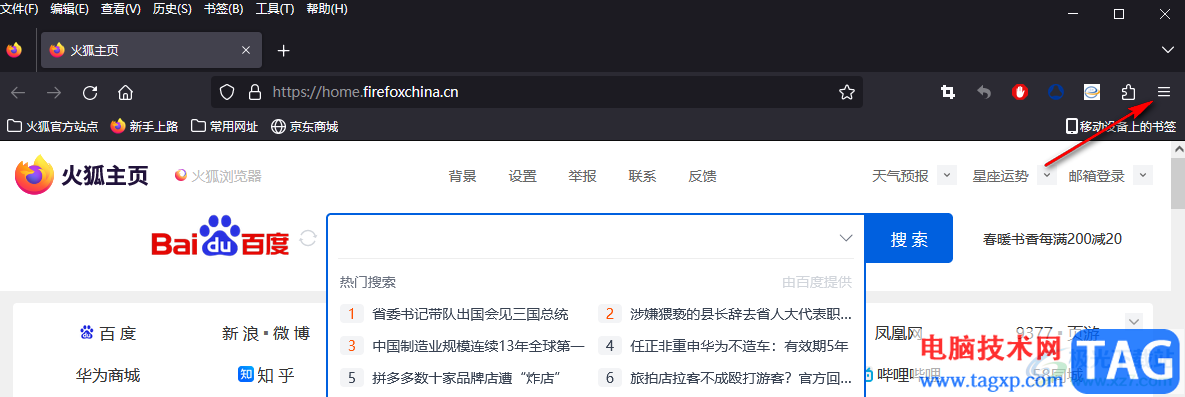This screenshot has width=1185, height=397.
Task: Open 书签(B) menu
Action: (x=224, y=9)
